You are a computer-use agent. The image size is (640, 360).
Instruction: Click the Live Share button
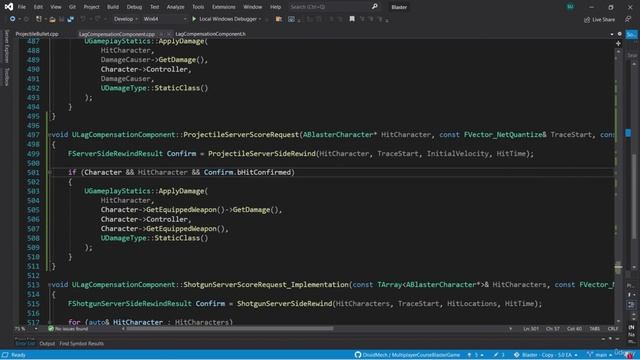point(599,19)
